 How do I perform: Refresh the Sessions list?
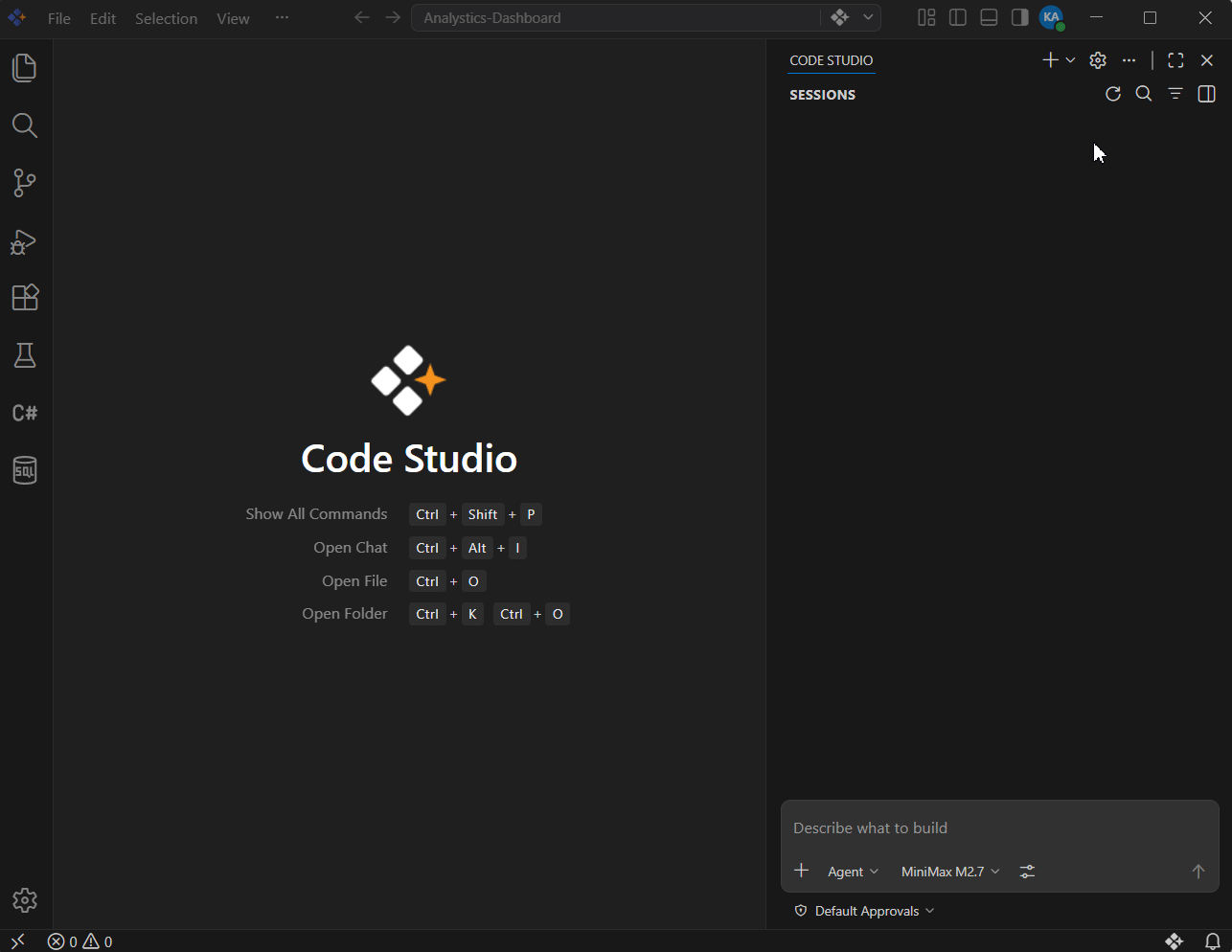pyautogui.click(x=1113, y=94)
